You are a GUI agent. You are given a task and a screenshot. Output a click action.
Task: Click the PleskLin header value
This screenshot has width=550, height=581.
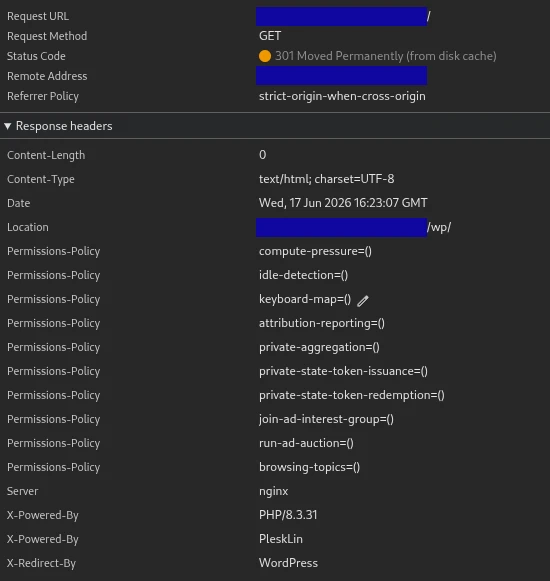pos(281,539)
